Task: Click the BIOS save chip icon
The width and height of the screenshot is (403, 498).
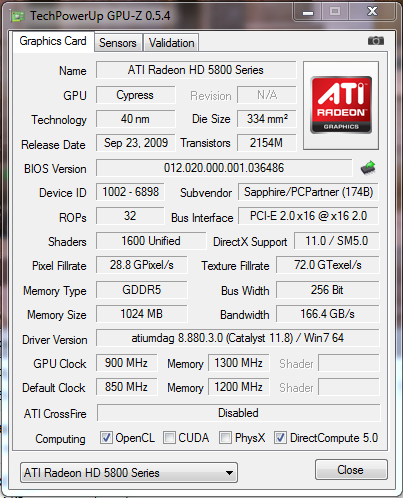Action: point(368,168)
